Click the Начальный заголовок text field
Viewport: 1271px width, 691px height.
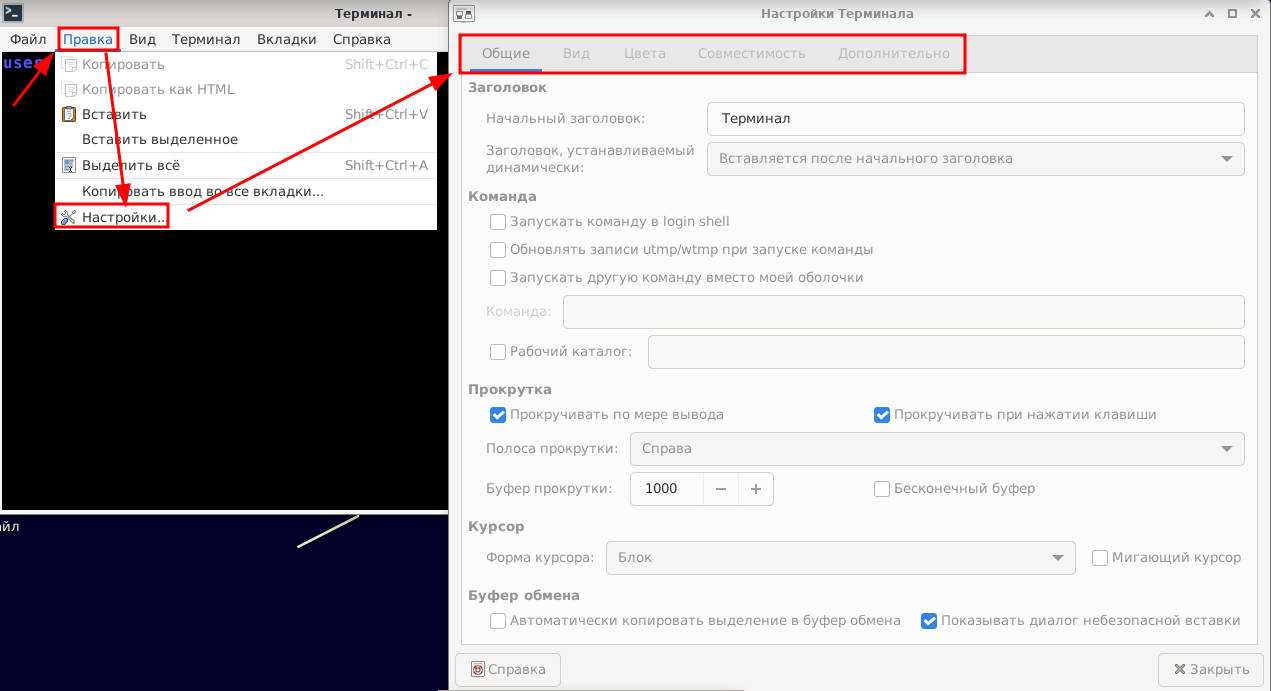[975, 118]
